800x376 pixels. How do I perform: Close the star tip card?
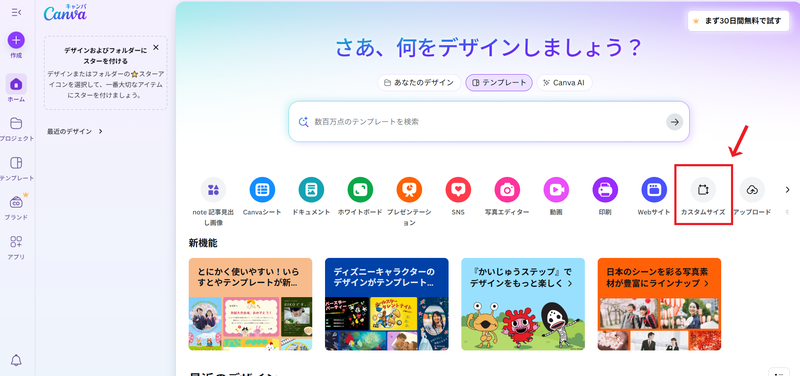coord(156,47)
